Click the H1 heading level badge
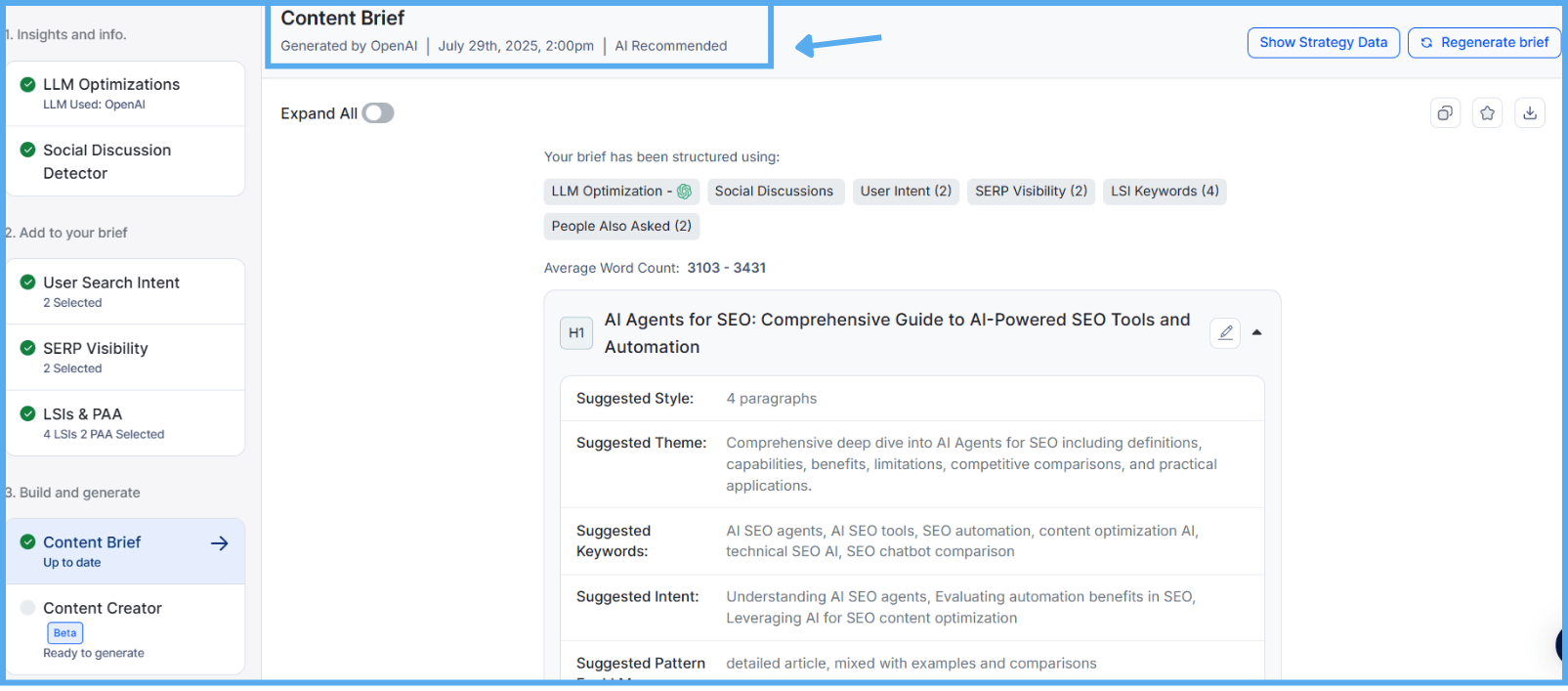This screenshot has width=1568, height=691. (x=576, y=333)
